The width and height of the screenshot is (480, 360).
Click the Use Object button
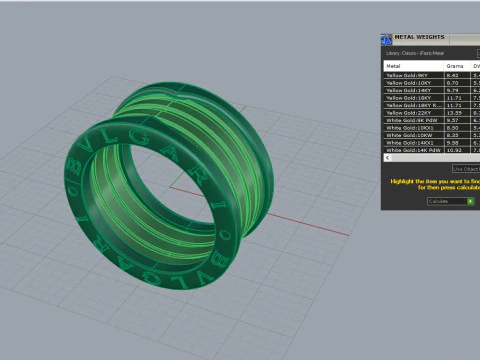pyautogui.click(x=466, y=169)
